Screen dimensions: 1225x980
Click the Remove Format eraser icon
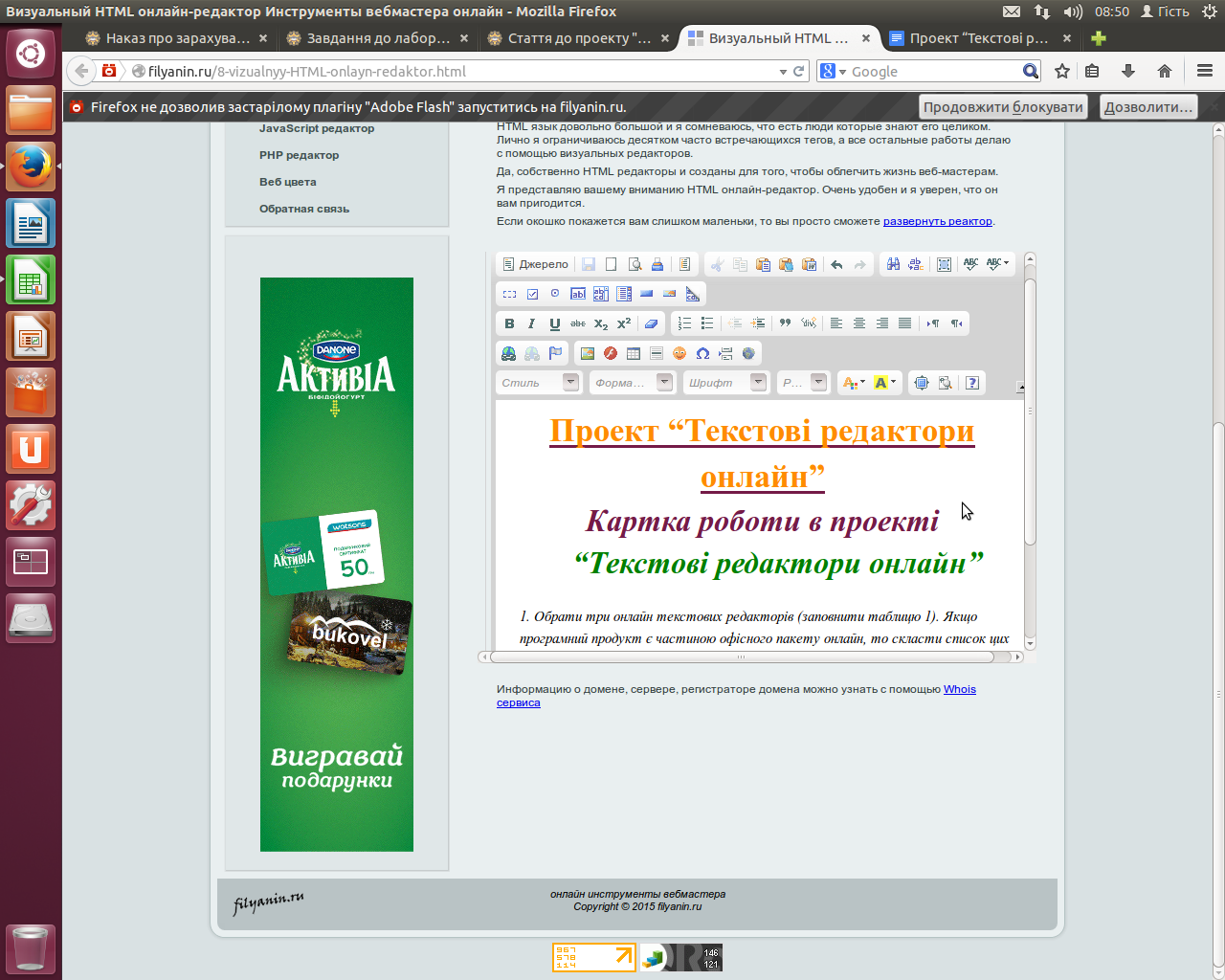click(x=651, y=323)
